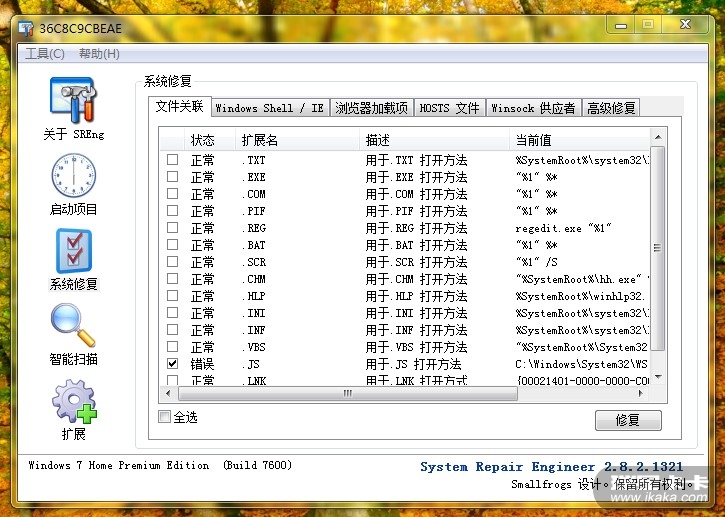Minimize the 36C8C9CBEAE window
Image resolution: width=725 pixels, height=517 pixels.
point(621,25)
